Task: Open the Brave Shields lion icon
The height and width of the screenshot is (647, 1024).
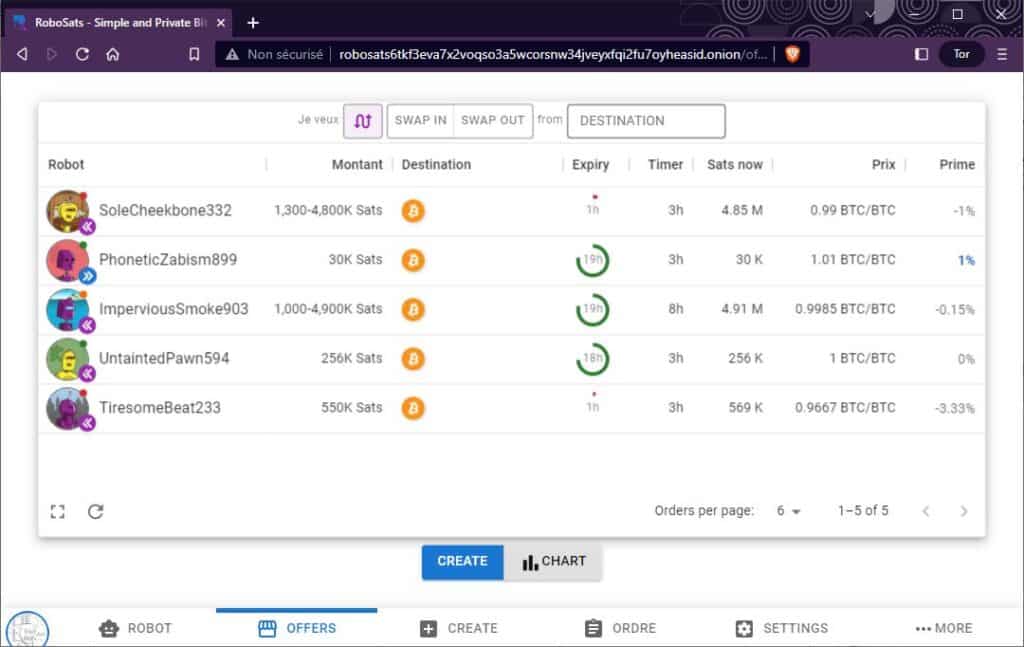Action: click(793, 54)
